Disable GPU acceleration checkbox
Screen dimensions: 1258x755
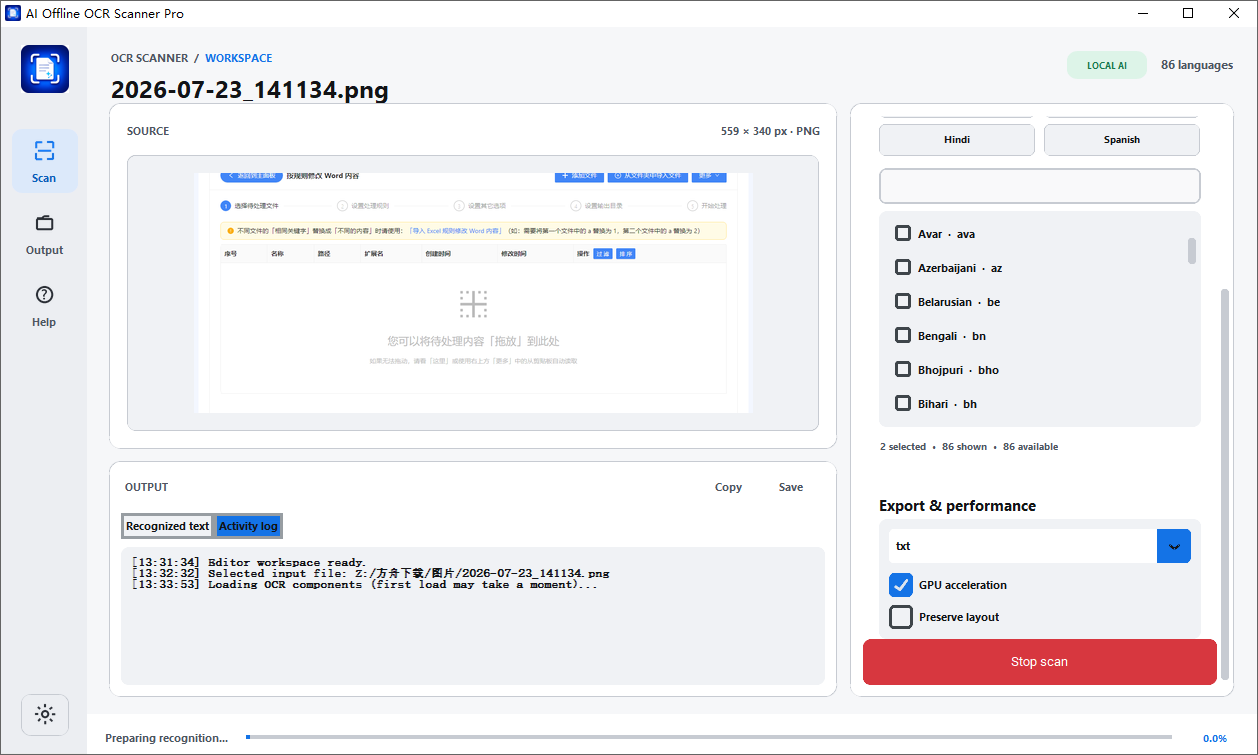pyautogui.click(x=901, y=585)
